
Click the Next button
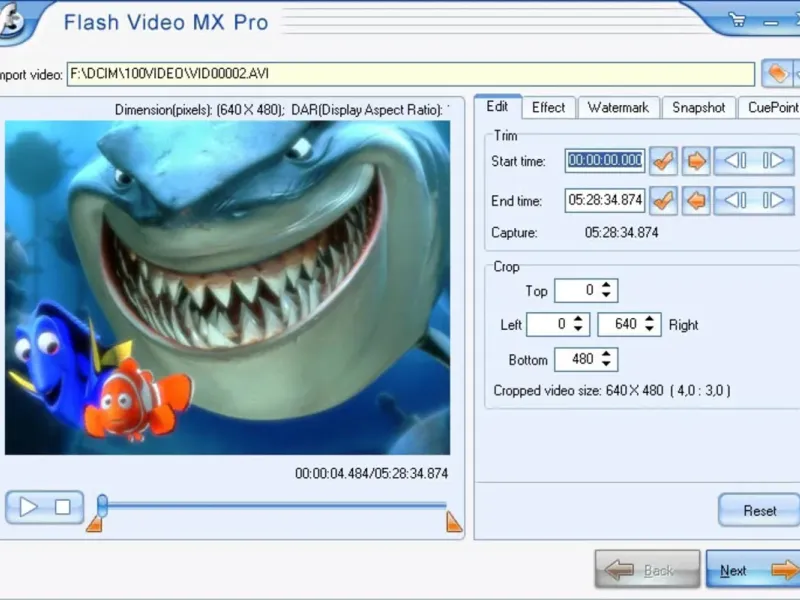pyautogui.click(x=753, y=569)
